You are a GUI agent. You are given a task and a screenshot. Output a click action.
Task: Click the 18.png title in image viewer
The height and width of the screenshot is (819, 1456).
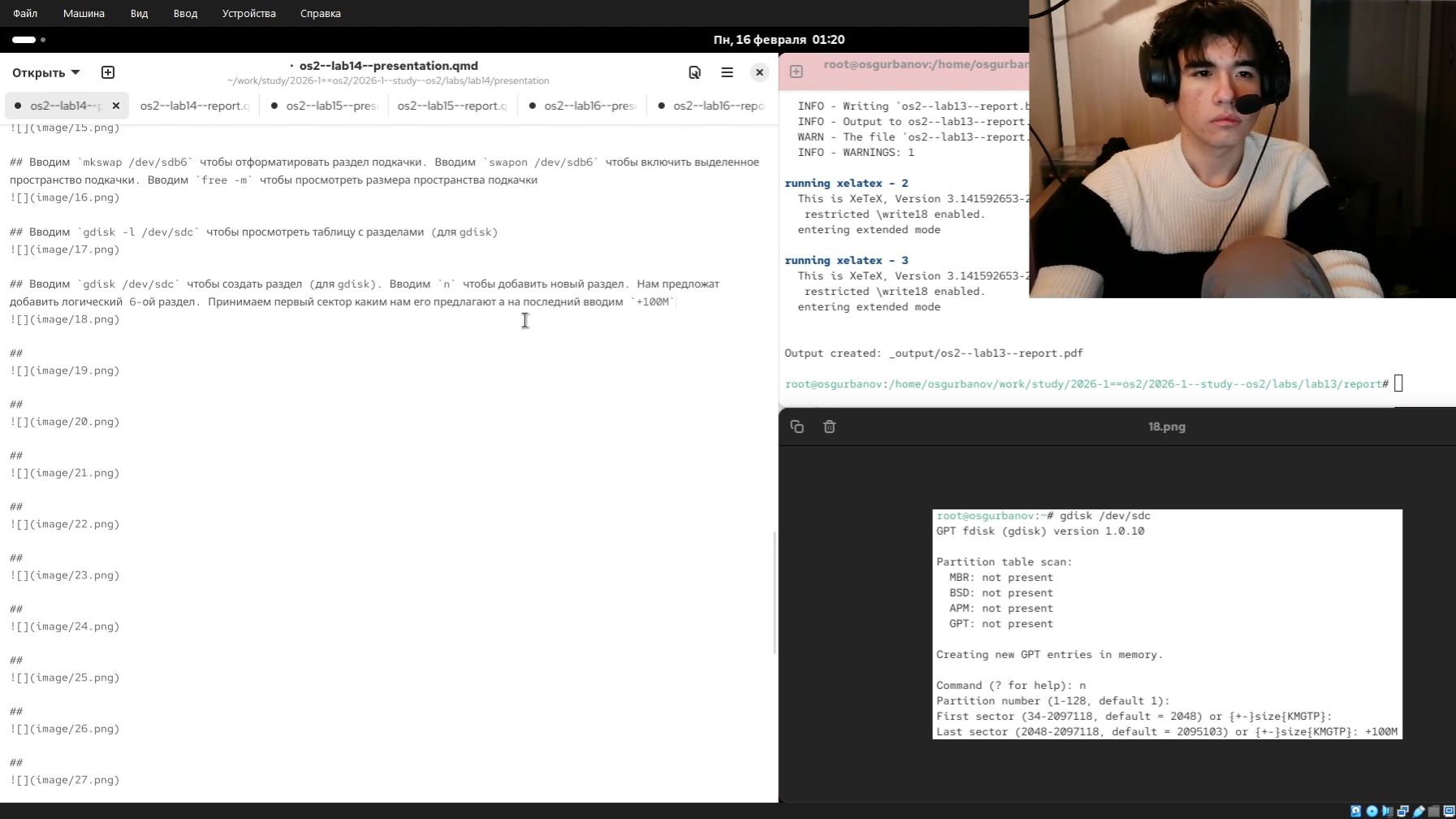point(1166,427)
